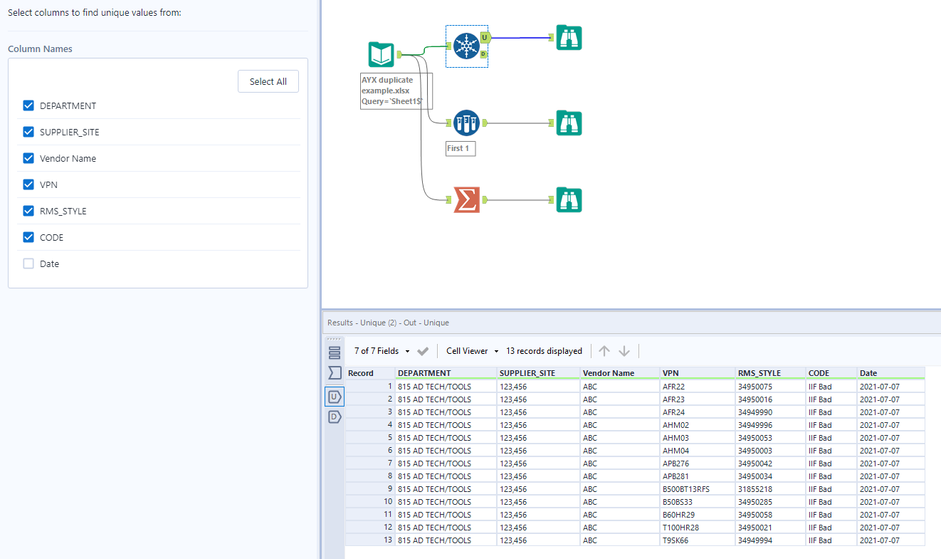Select the Browse tool connected to Unique

569,37
